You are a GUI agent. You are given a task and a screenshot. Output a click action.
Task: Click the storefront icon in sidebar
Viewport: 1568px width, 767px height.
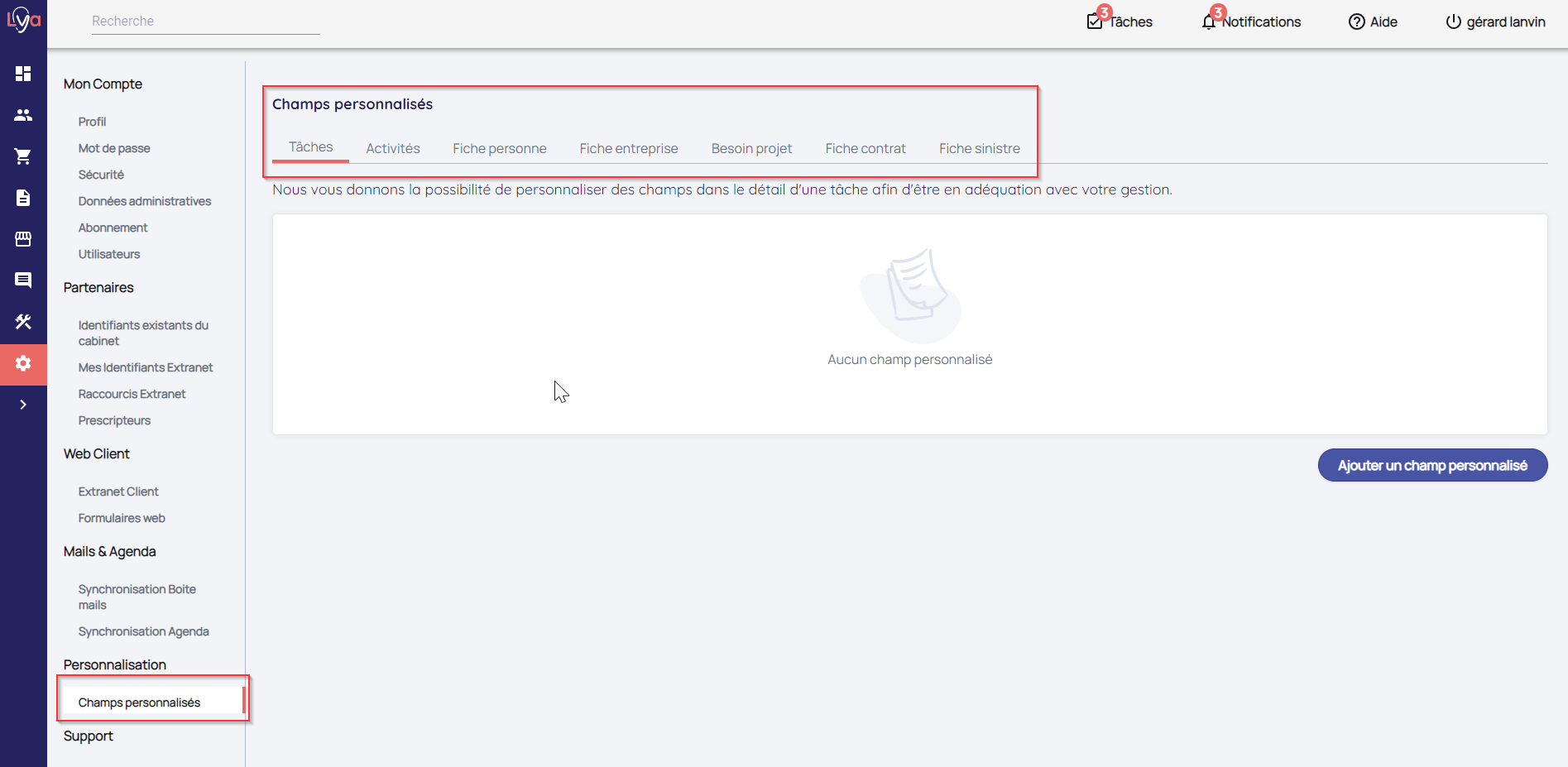tap(23, 239)
